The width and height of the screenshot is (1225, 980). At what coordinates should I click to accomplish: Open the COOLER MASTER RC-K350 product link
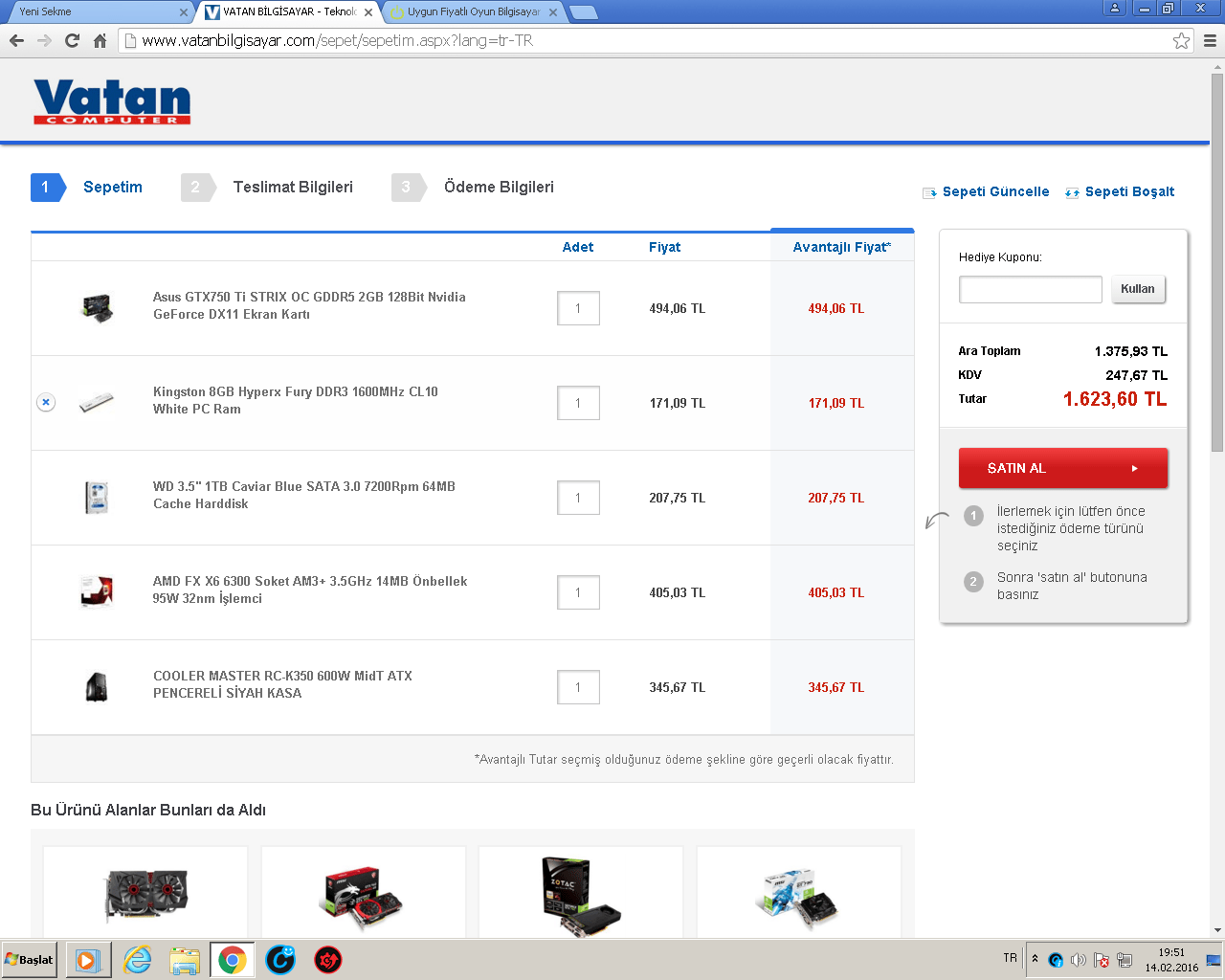click(x=282, y=684)
